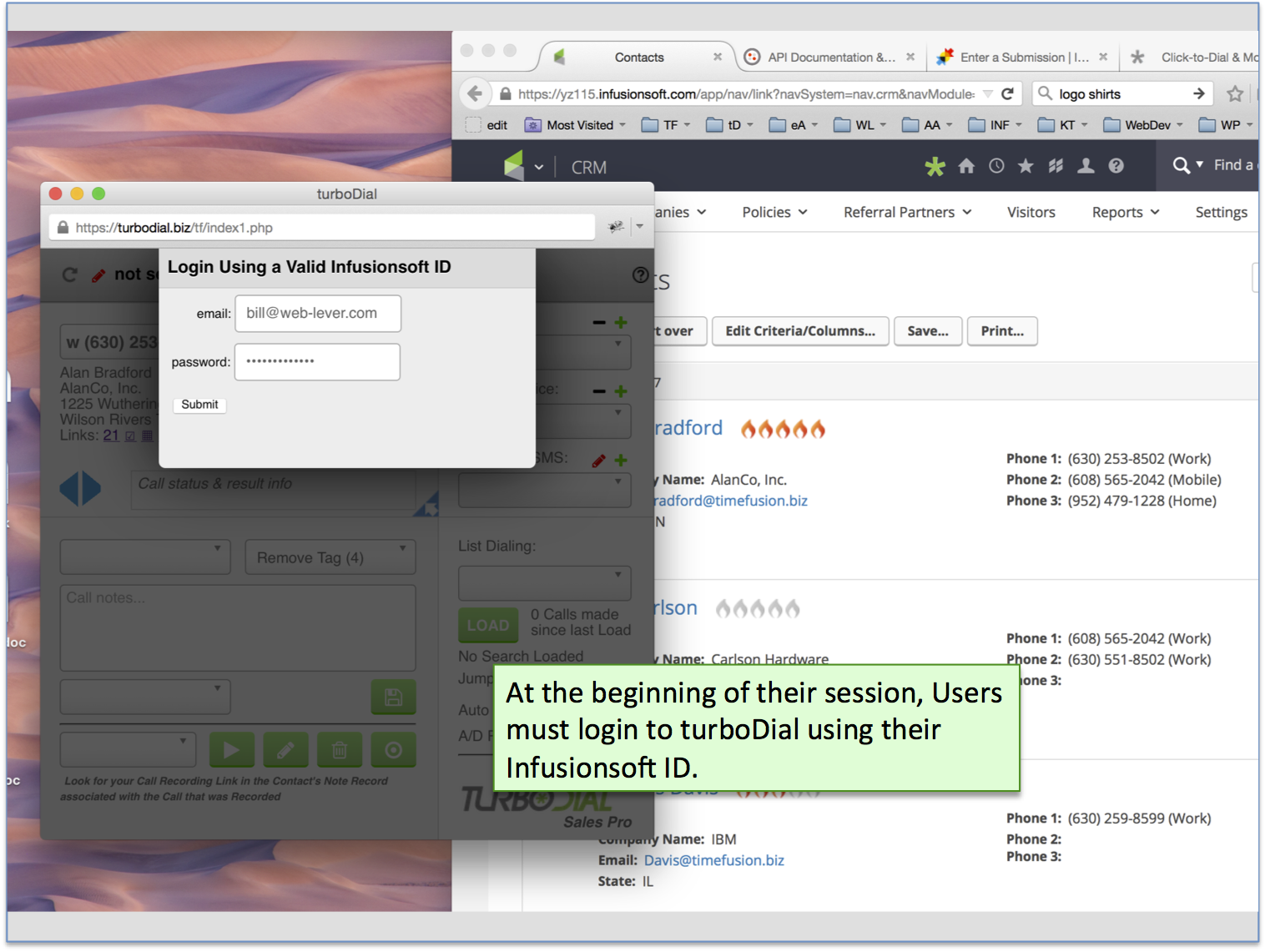Click the green play button in turboDial

[x=231, y=750]
